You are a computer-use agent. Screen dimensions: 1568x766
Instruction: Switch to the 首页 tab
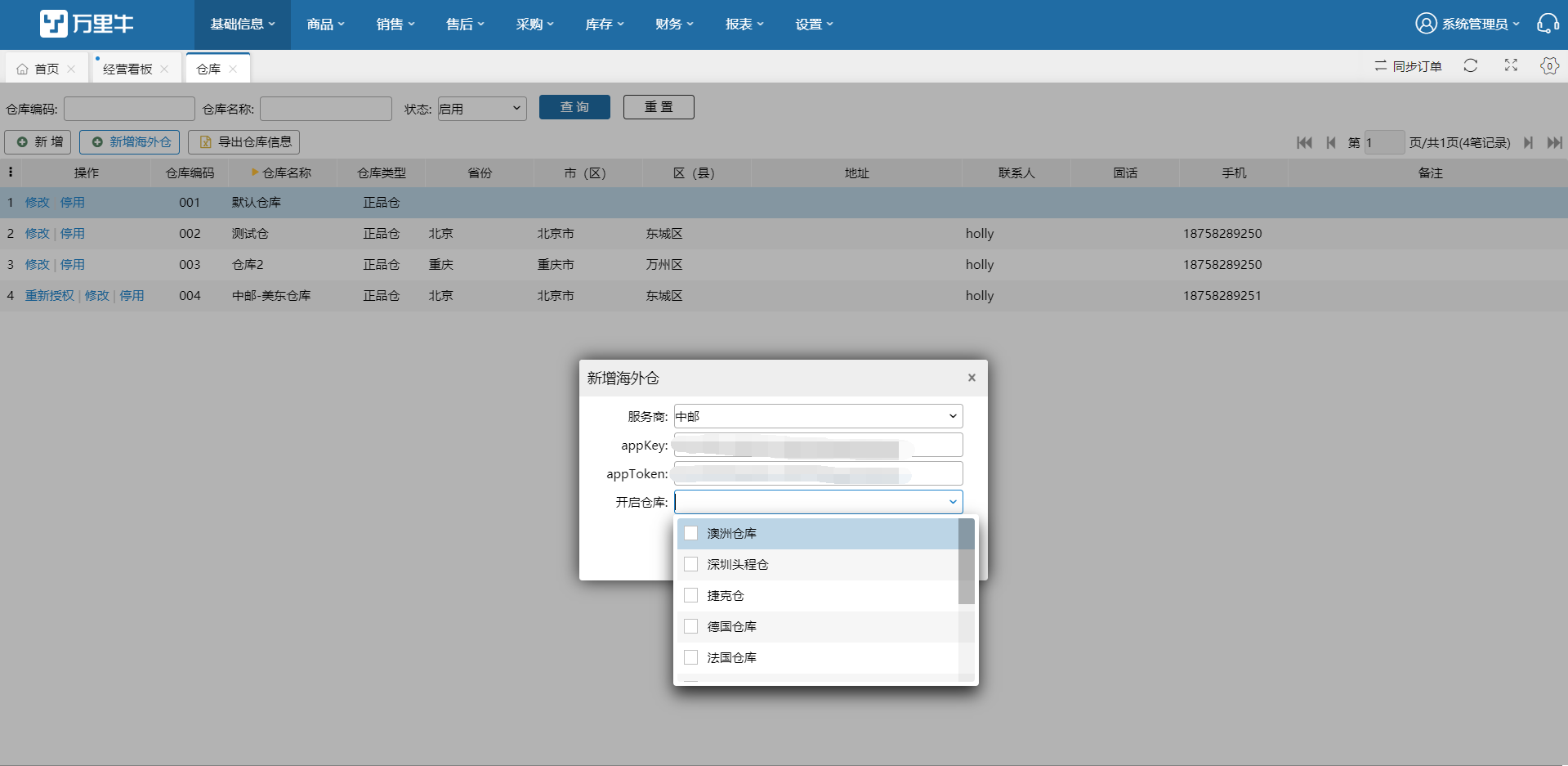pyautogui.click(x=47, y=69)
